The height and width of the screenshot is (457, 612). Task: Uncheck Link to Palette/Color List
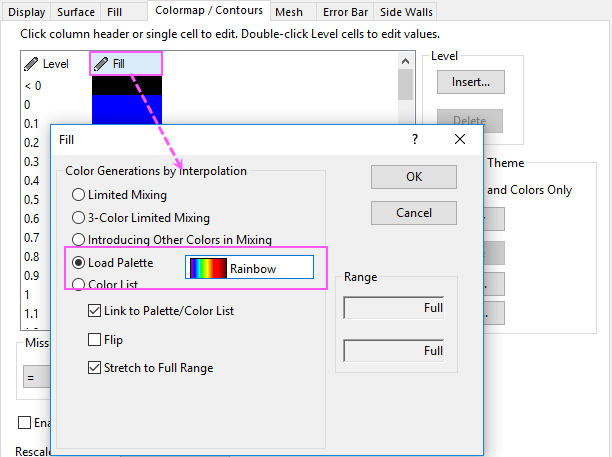(94, 311)
